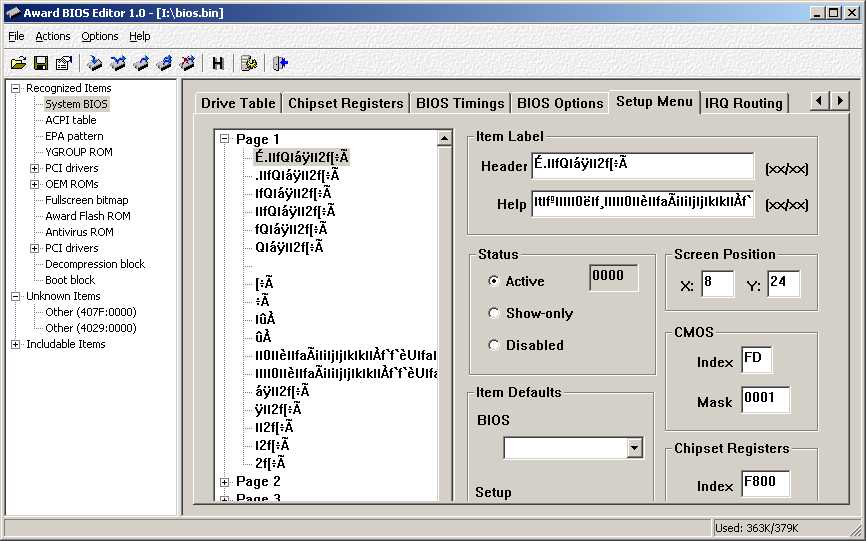
Task: Select Other (4029:0000) unknown item
Action: click(x=91, y=328)
